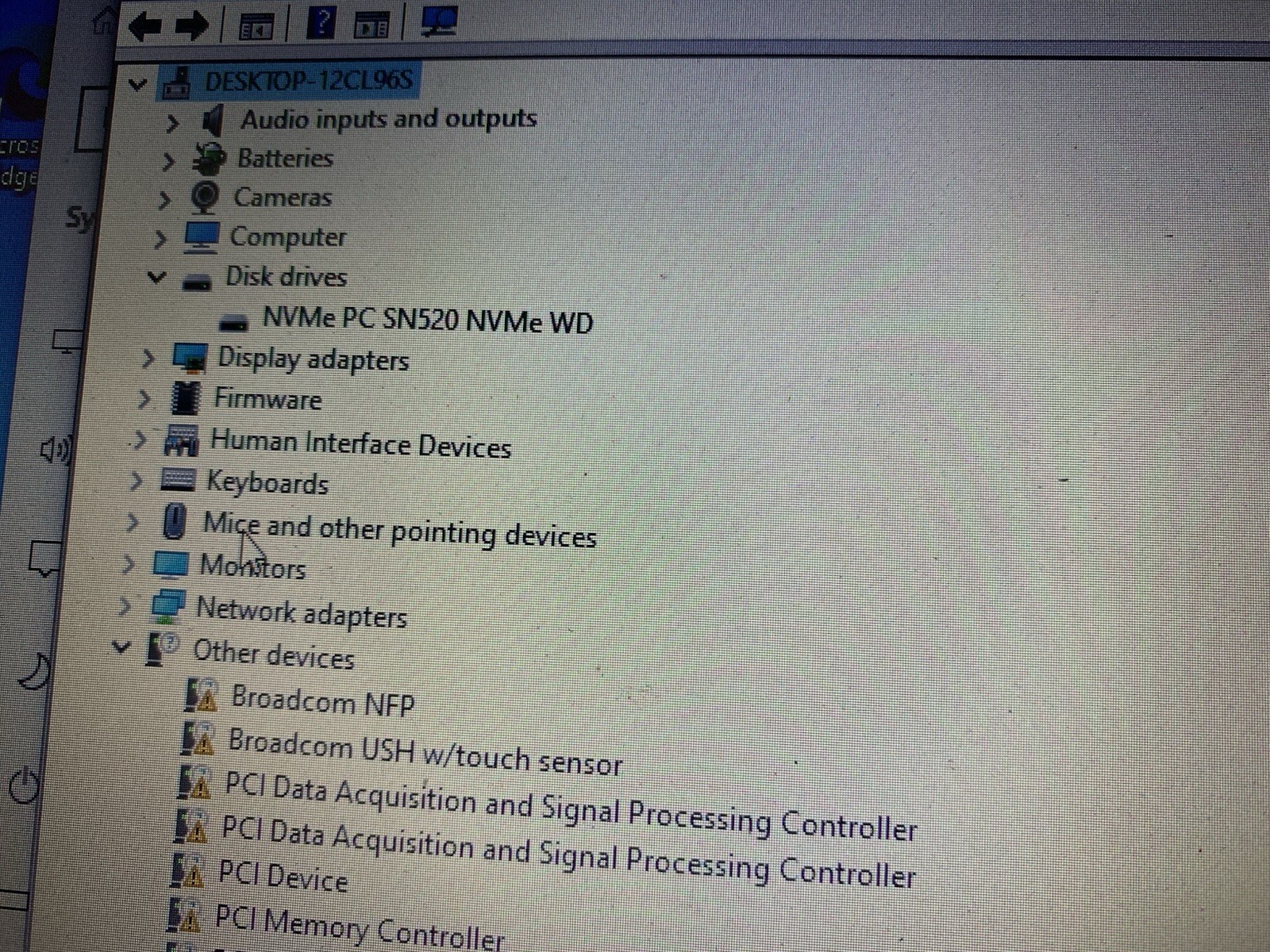
Task: Click the PCI Device warning icon
Action: pyautogui.click(x=187, y=871)
